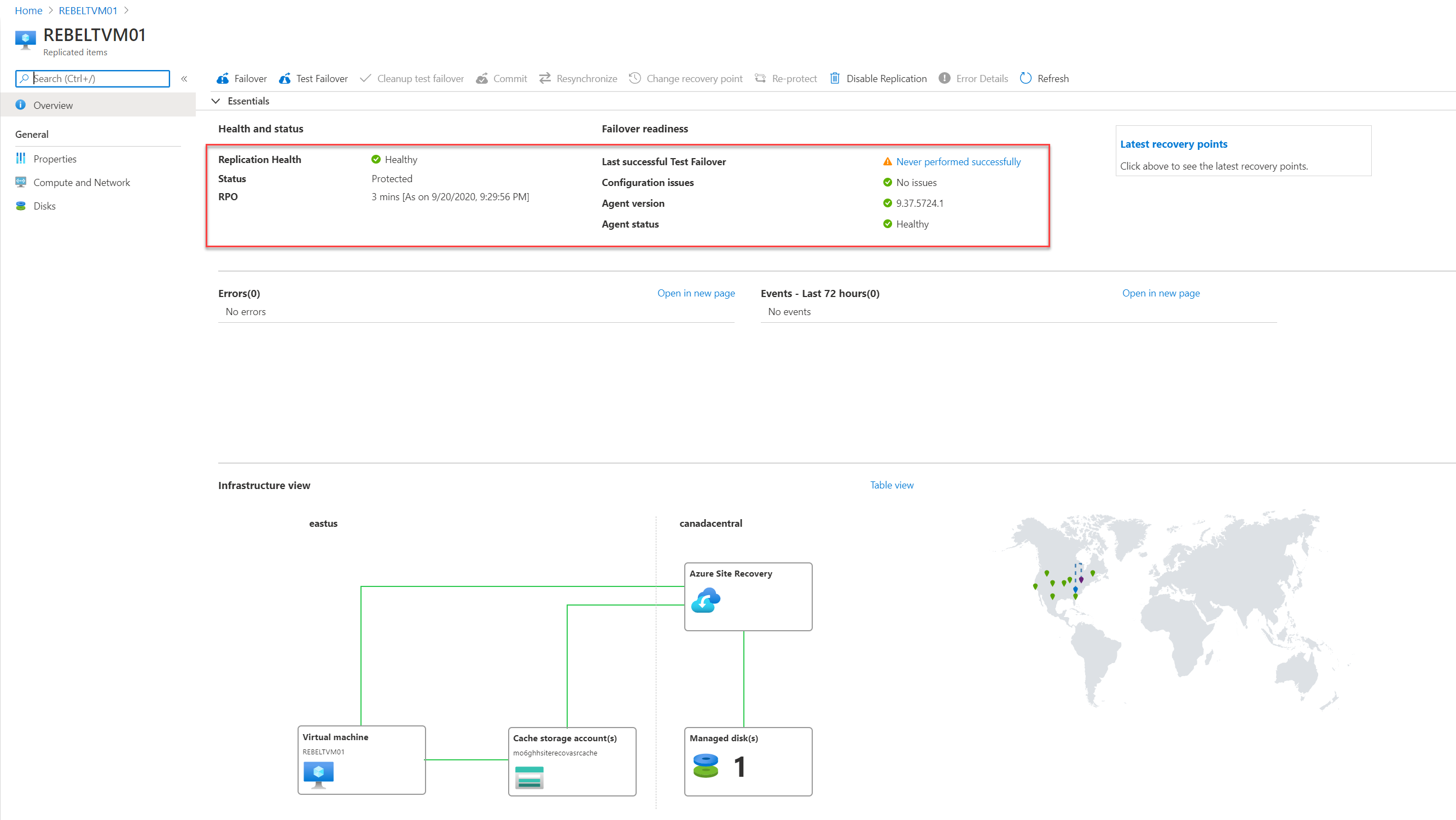This screenshot has height=820, width=1456.
Task: Open Never performed successfully link
Action: point(959,162)
